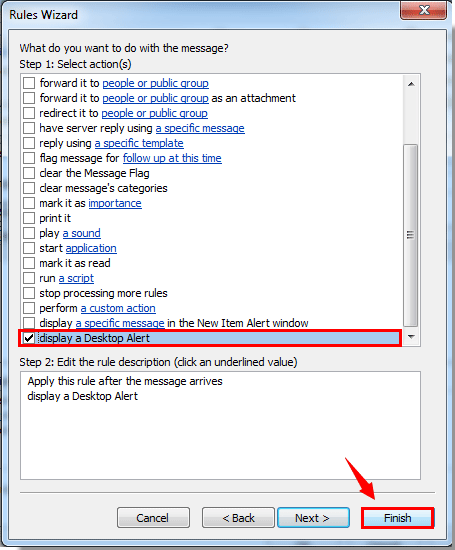Click the Finish button
The height and width of the screenshot is (550, 455).
[397, 518]
